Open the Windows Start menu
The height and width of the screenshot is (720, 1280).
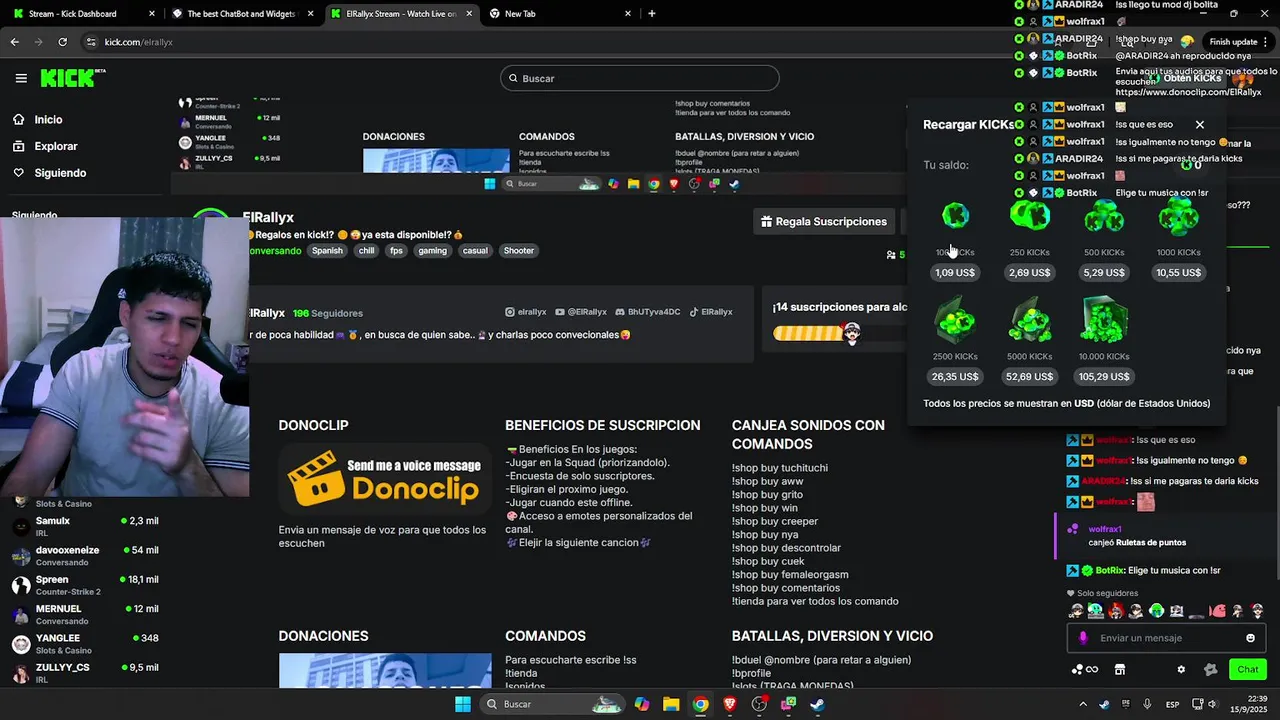point(463,704)
